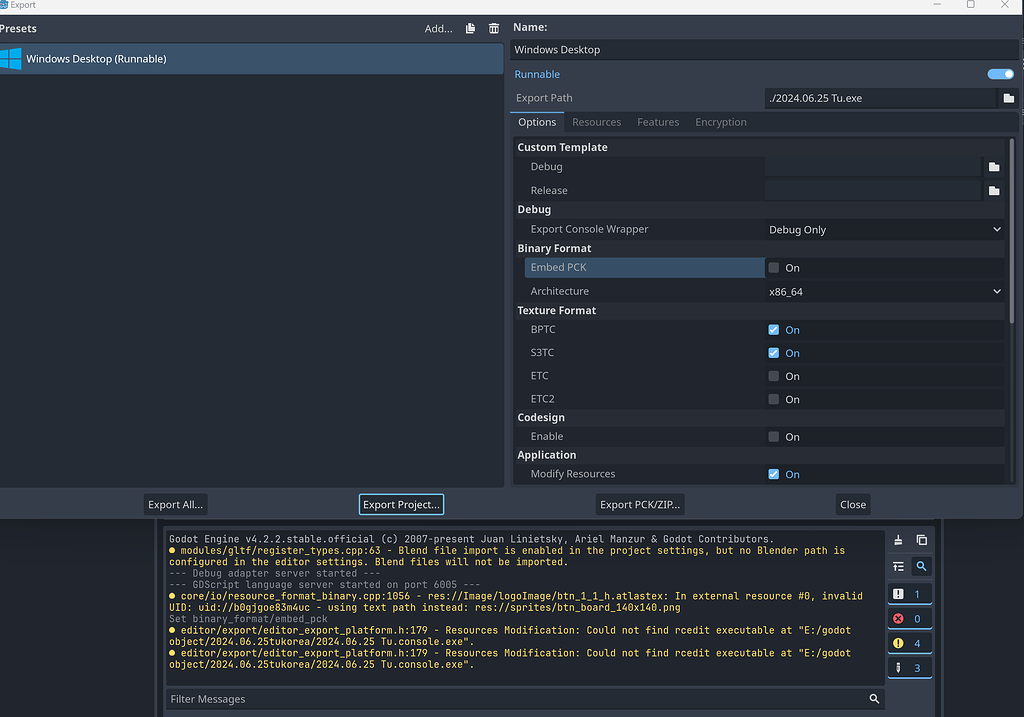The width and height of the screenshot is (1024, 717).
Task: Clear the output log messages
Action: coord(897,540)
